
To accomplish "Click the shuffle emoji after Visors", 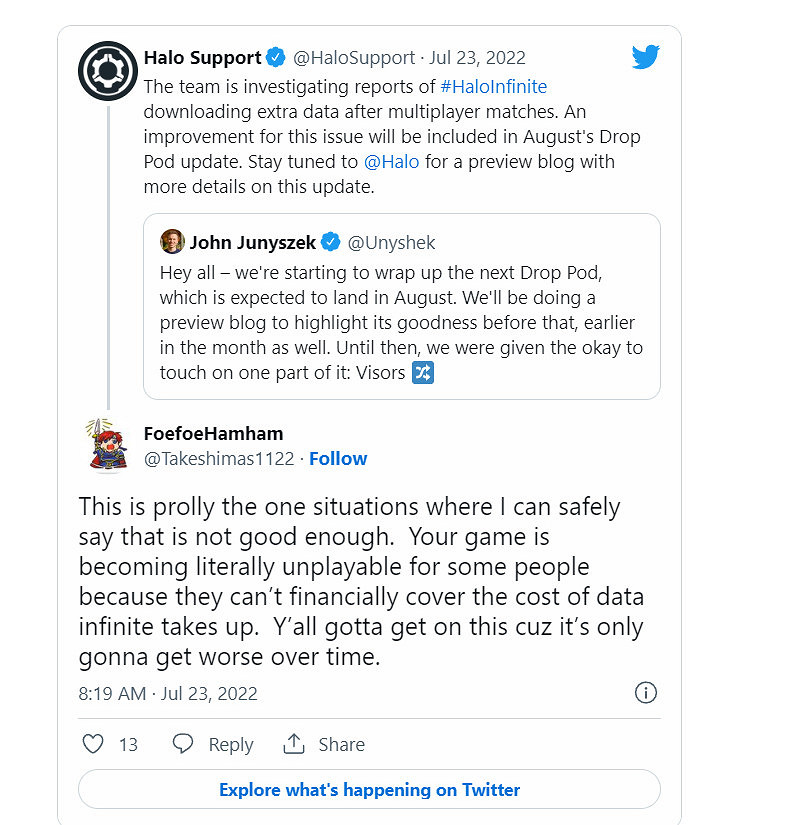I will coord(423,374).
